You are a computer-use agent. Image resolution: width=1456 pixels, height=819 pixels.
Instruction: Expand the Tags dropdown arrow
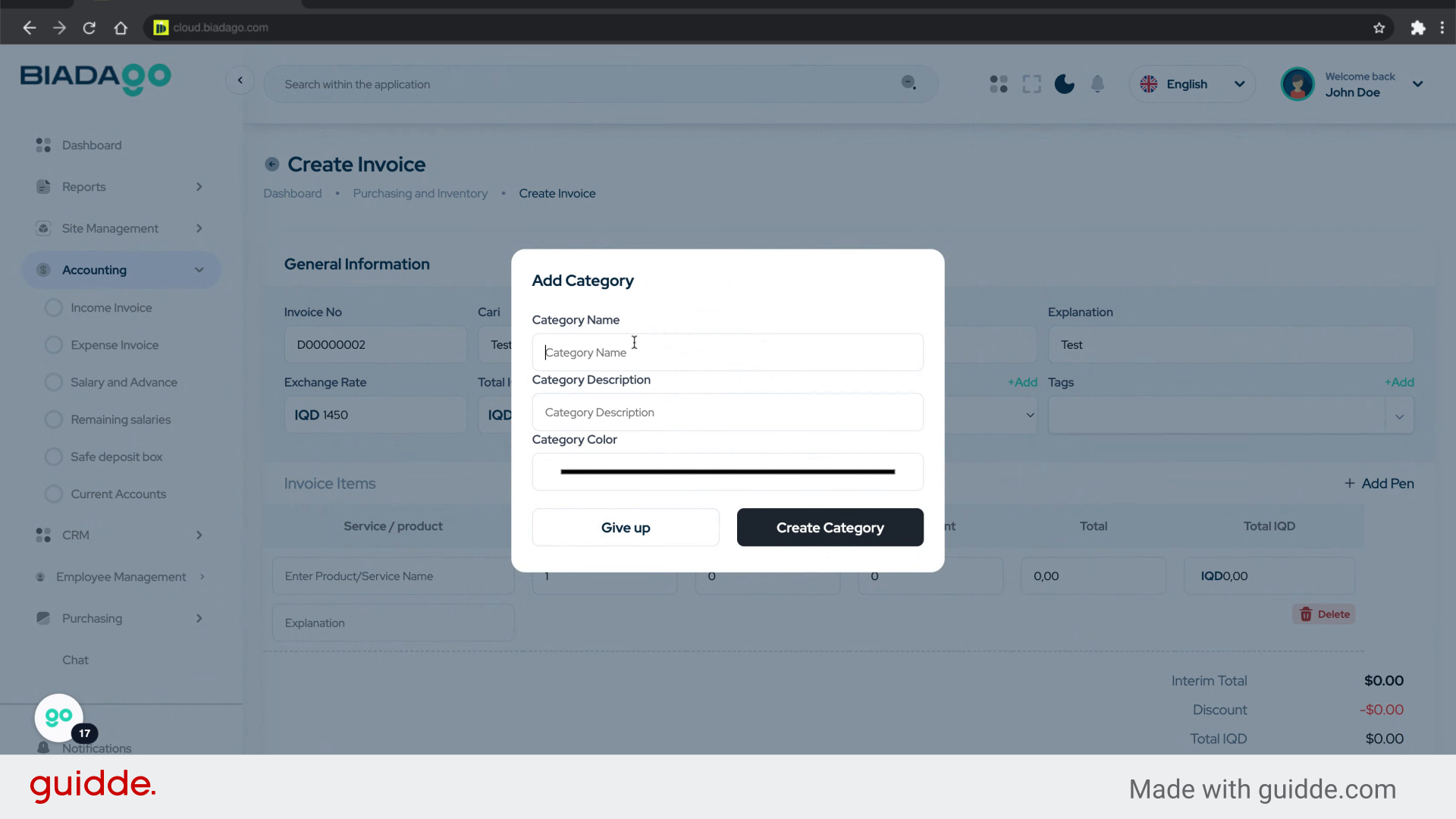1399,416
